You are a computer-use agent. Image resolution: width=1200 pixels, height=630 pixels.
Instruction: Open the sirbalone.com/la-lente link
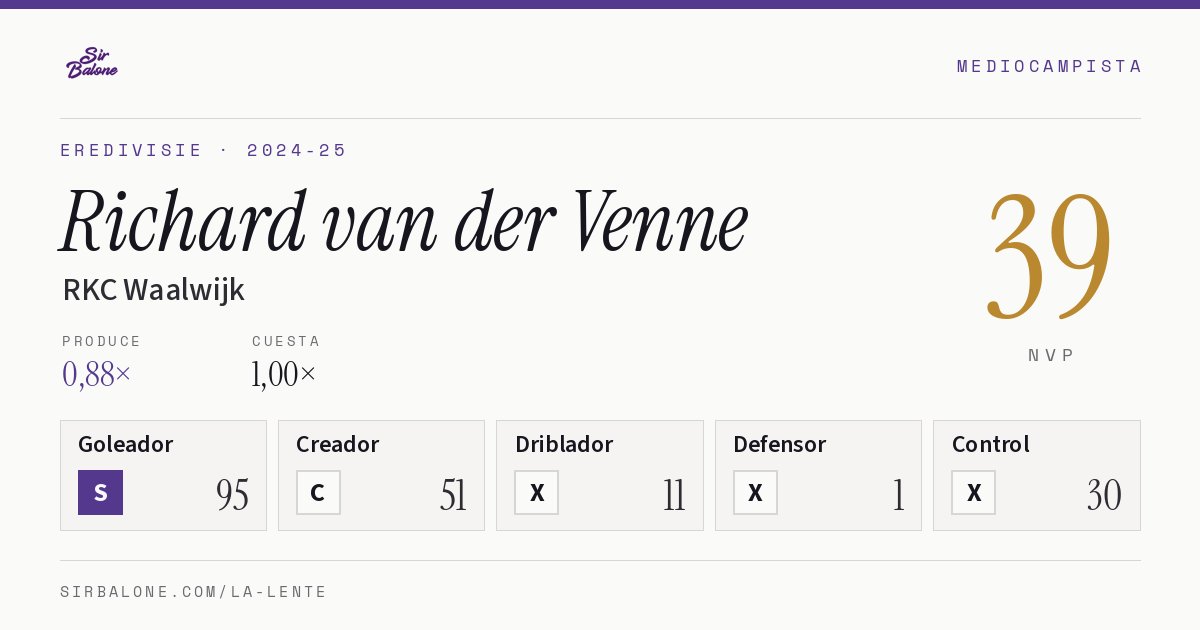194,592
